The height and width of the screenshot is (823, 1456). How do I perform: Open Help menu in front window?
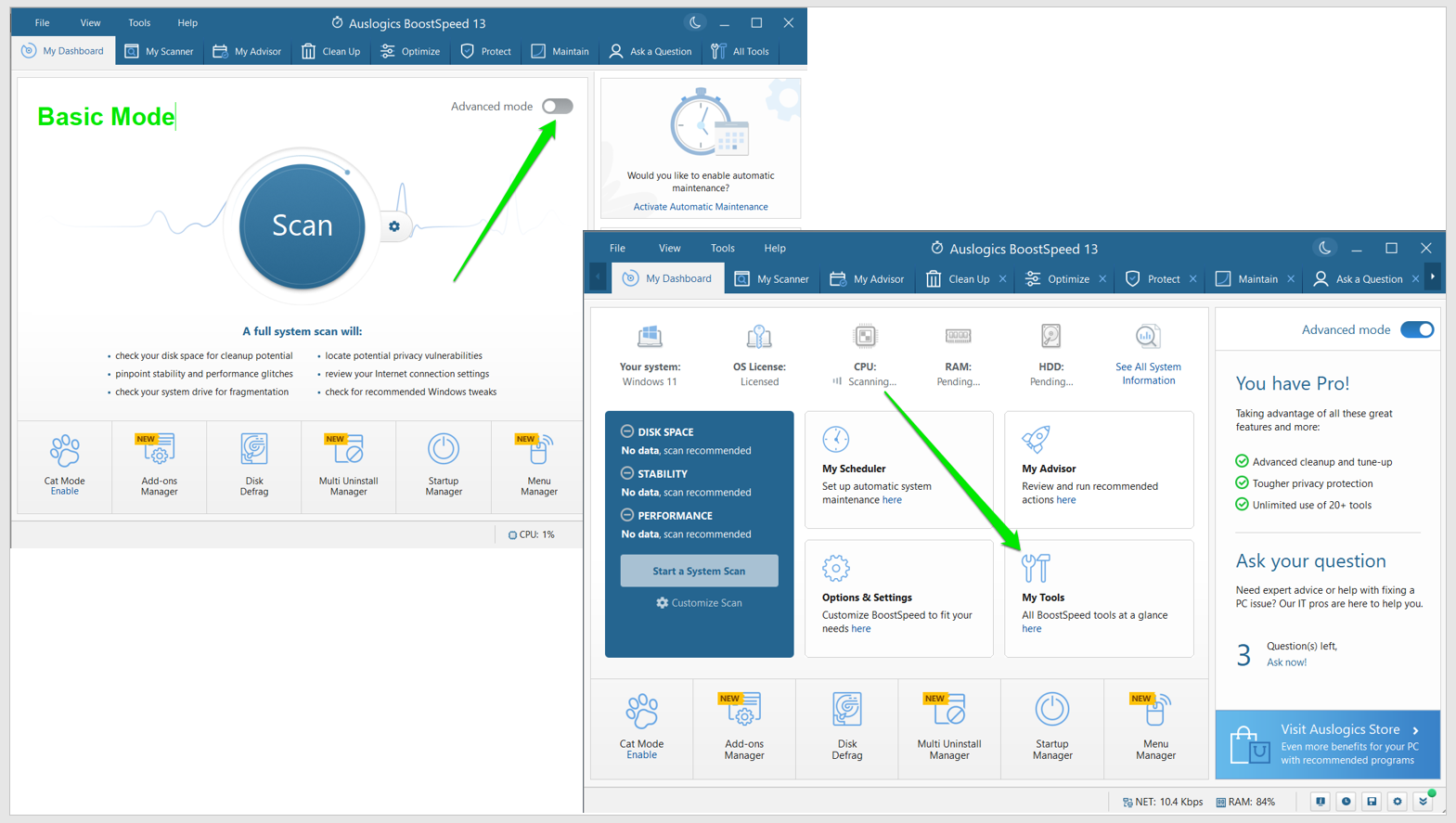(775, 248)
